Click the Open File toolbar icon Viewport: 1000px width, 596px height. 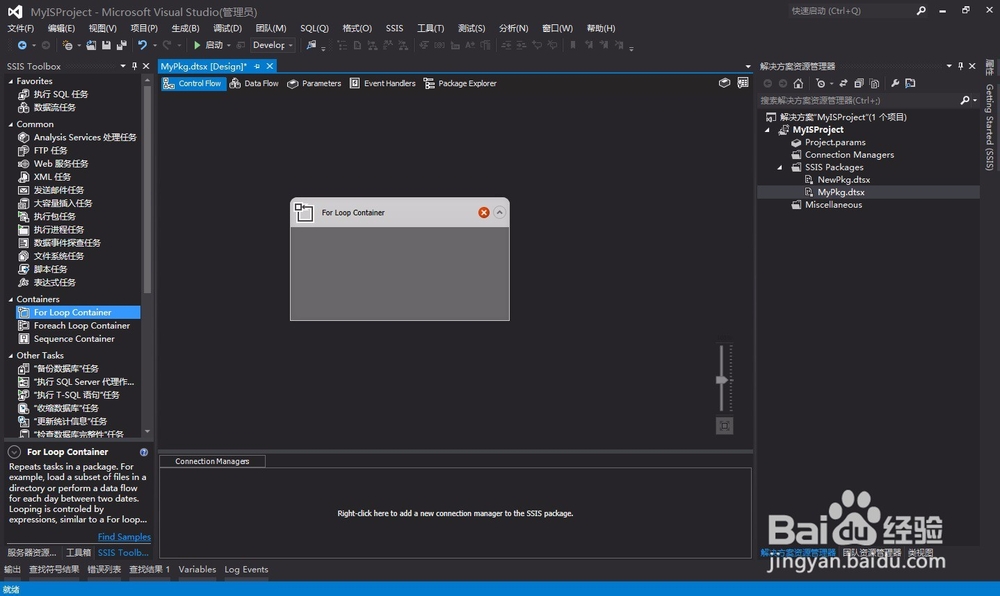coord(91,45)
